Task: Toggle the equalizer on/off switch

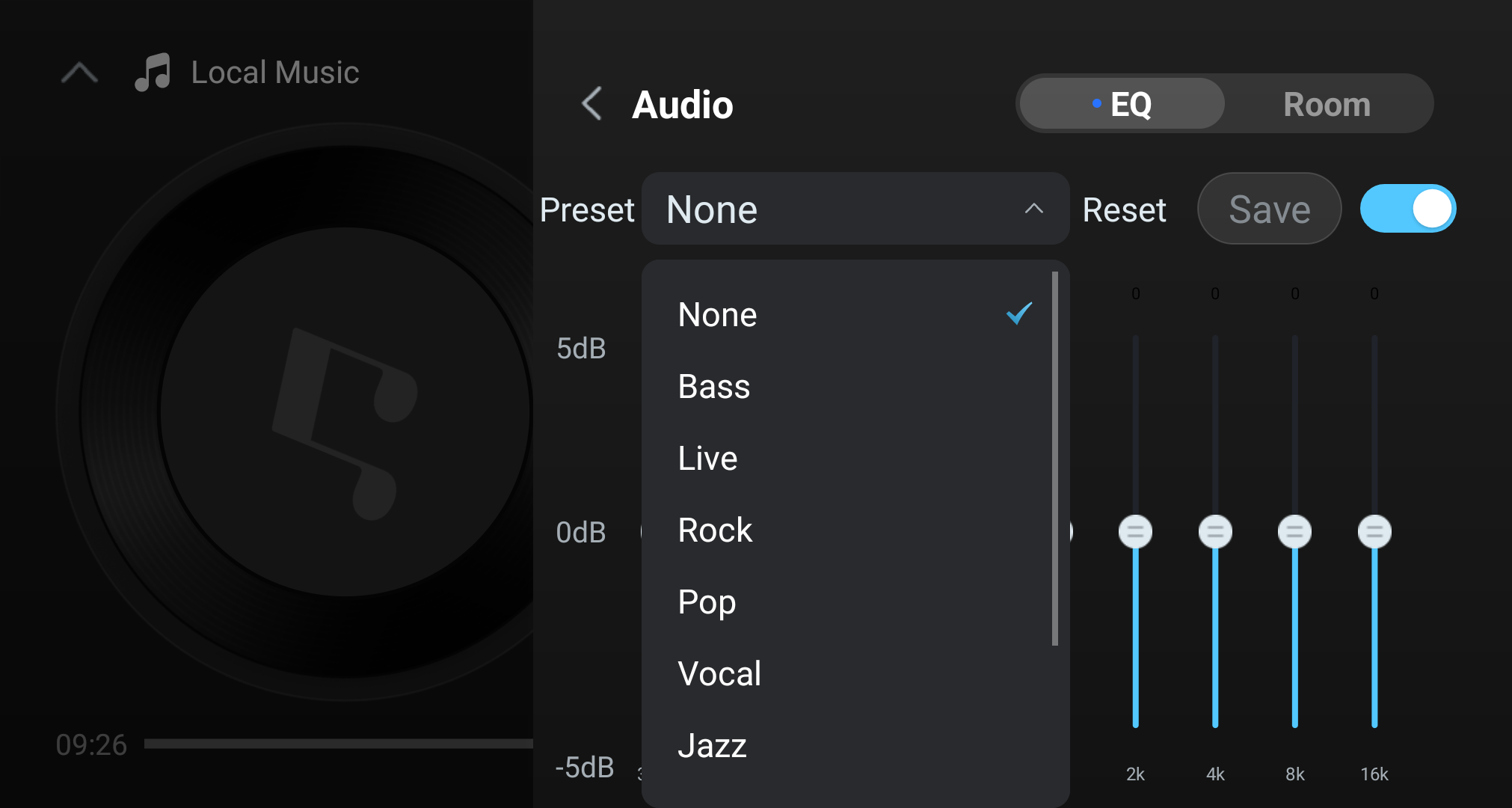Action: pyautogui.click(x=1407, y=209)
